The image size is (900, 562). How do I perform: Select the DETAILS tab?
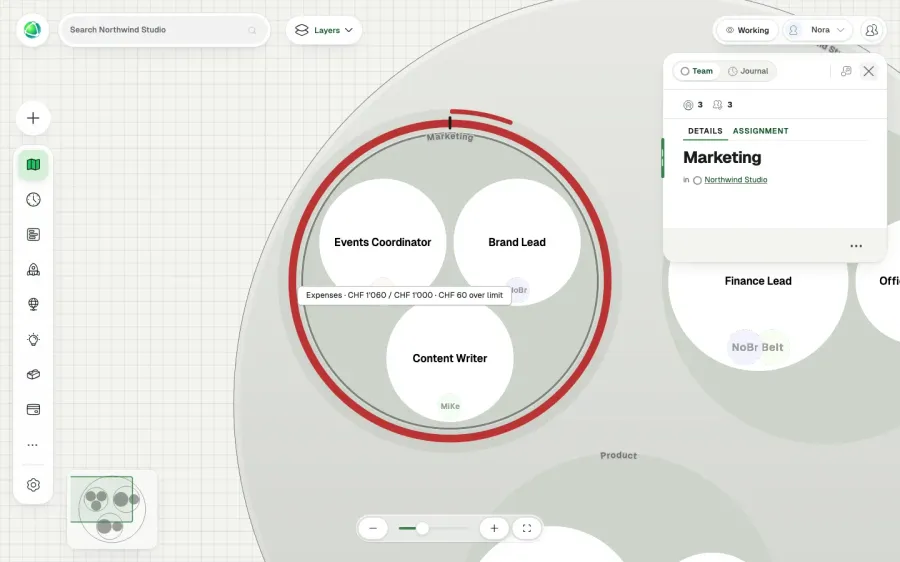705,131
